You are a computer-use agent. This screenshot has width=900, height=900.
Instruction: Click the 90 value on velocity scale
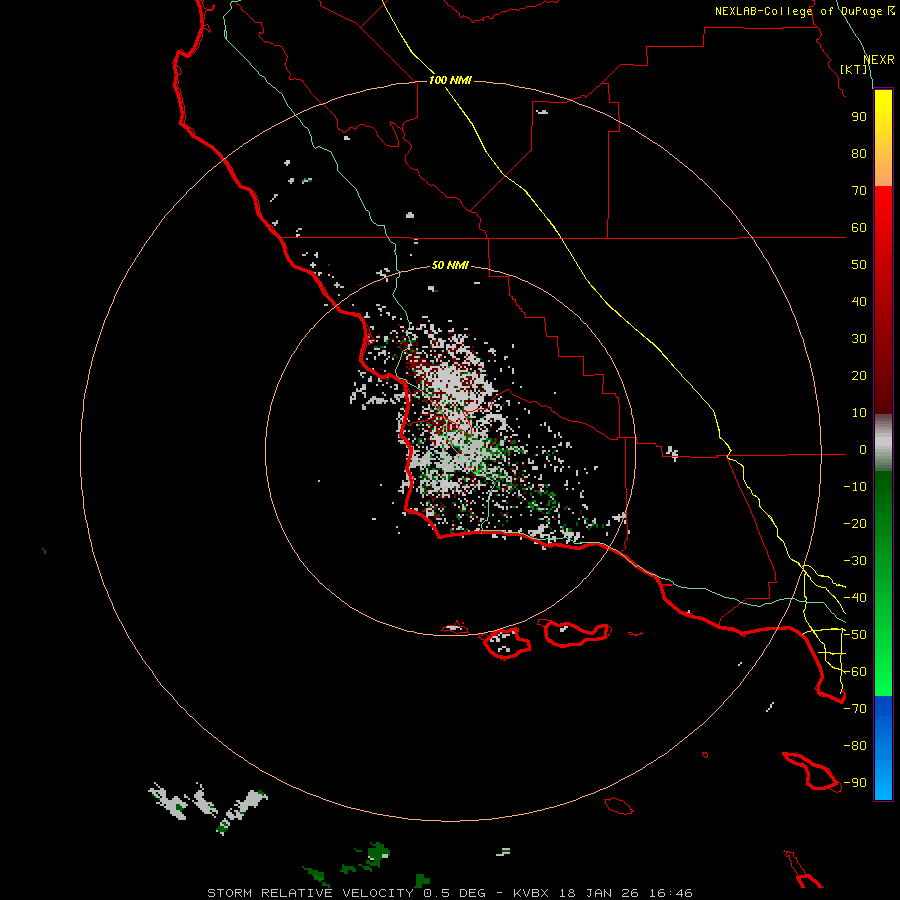pyautogui.click(x=859, y=117)
